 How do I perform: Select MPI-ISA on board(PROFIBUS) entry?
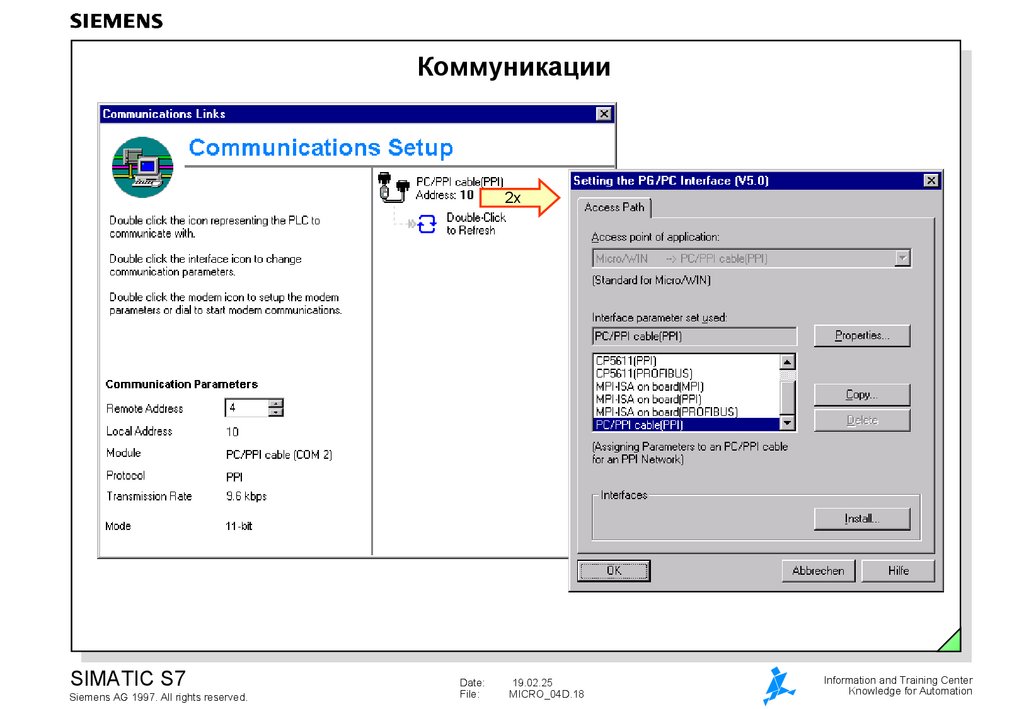686,412
